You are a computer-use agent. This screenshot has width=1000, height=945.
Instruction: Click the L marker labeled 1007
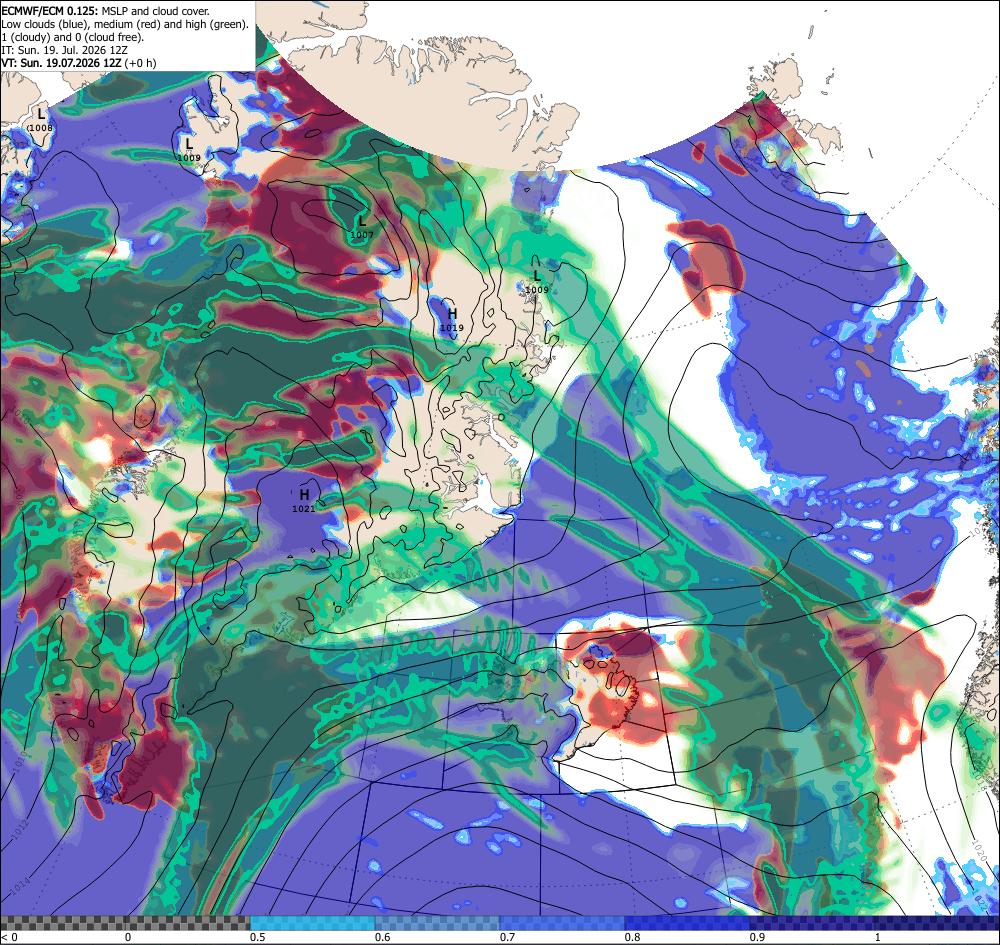362,221
